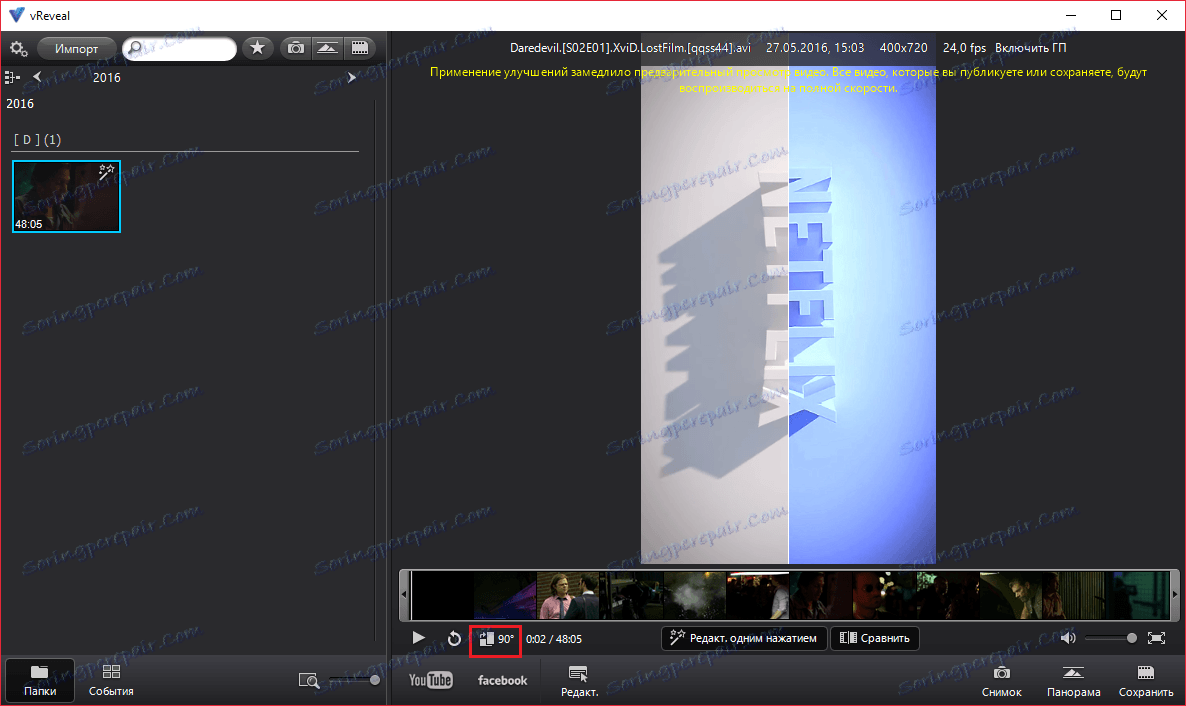Click the 400x720 resolution label
The image size is (1186, 706).
903,48
